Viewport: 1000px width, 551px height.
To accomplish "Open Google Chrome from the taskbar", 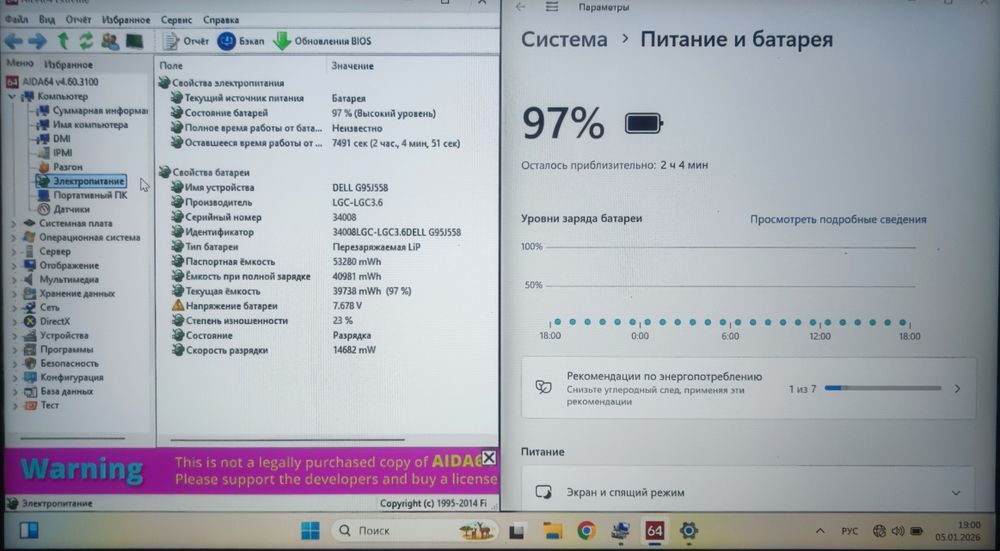I will (x=586, y=531).
